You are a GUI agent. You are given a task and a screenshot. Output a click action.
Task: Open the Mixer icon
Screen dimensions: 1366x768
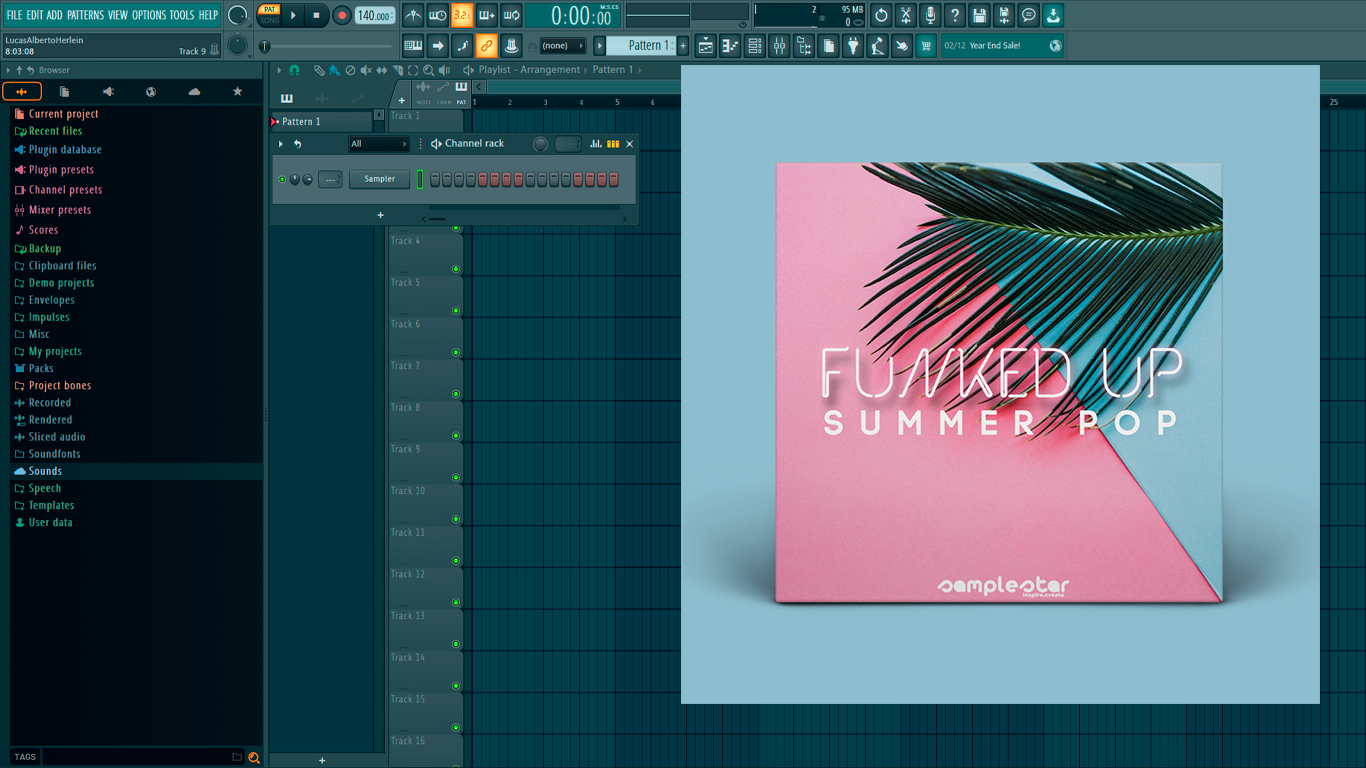[x=779, y=45]
